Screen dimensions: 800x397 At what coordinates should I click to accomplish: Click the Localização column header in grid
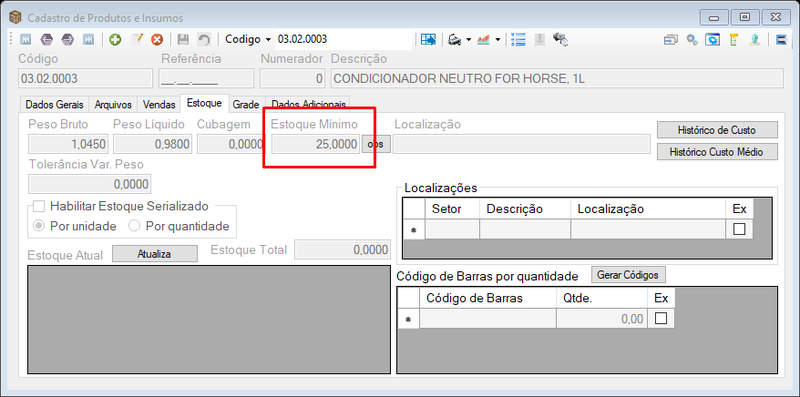click(x=648, y=209)
